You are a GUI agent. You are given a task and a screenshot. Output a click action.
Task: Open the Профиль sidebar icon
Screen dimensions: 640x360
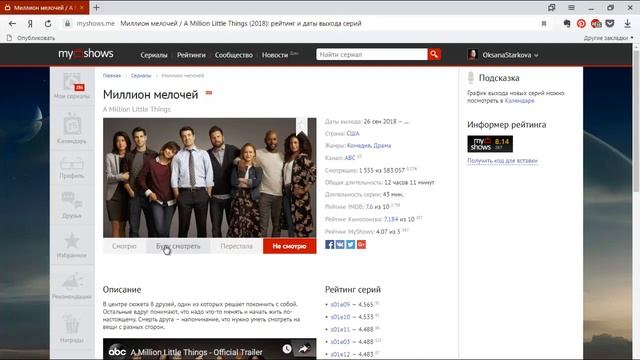[x=72, y=167]
